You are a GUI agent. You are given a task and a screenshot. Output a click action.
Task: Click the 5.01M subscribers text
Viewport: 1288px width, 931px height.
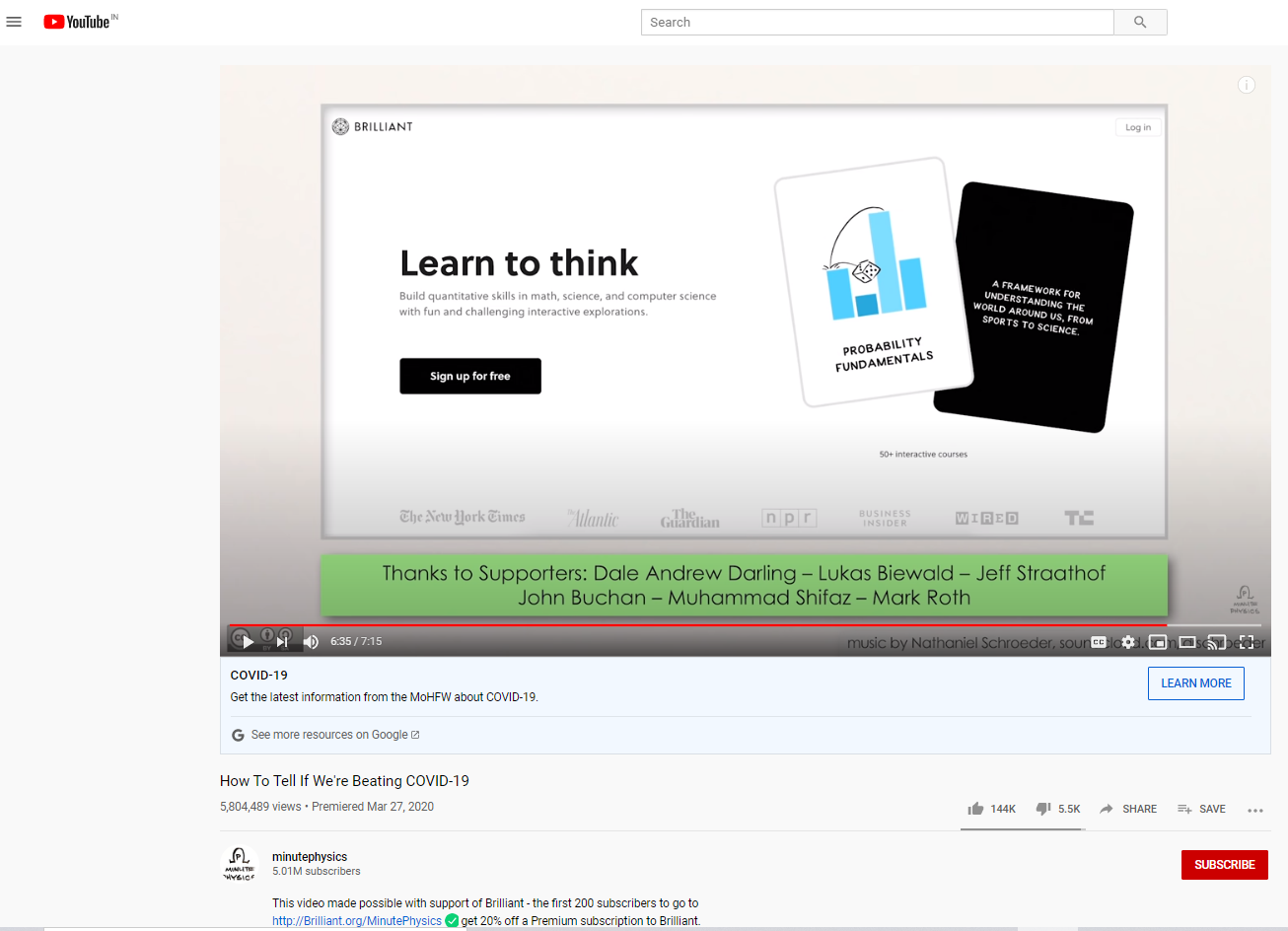click(x=317, y=872)
